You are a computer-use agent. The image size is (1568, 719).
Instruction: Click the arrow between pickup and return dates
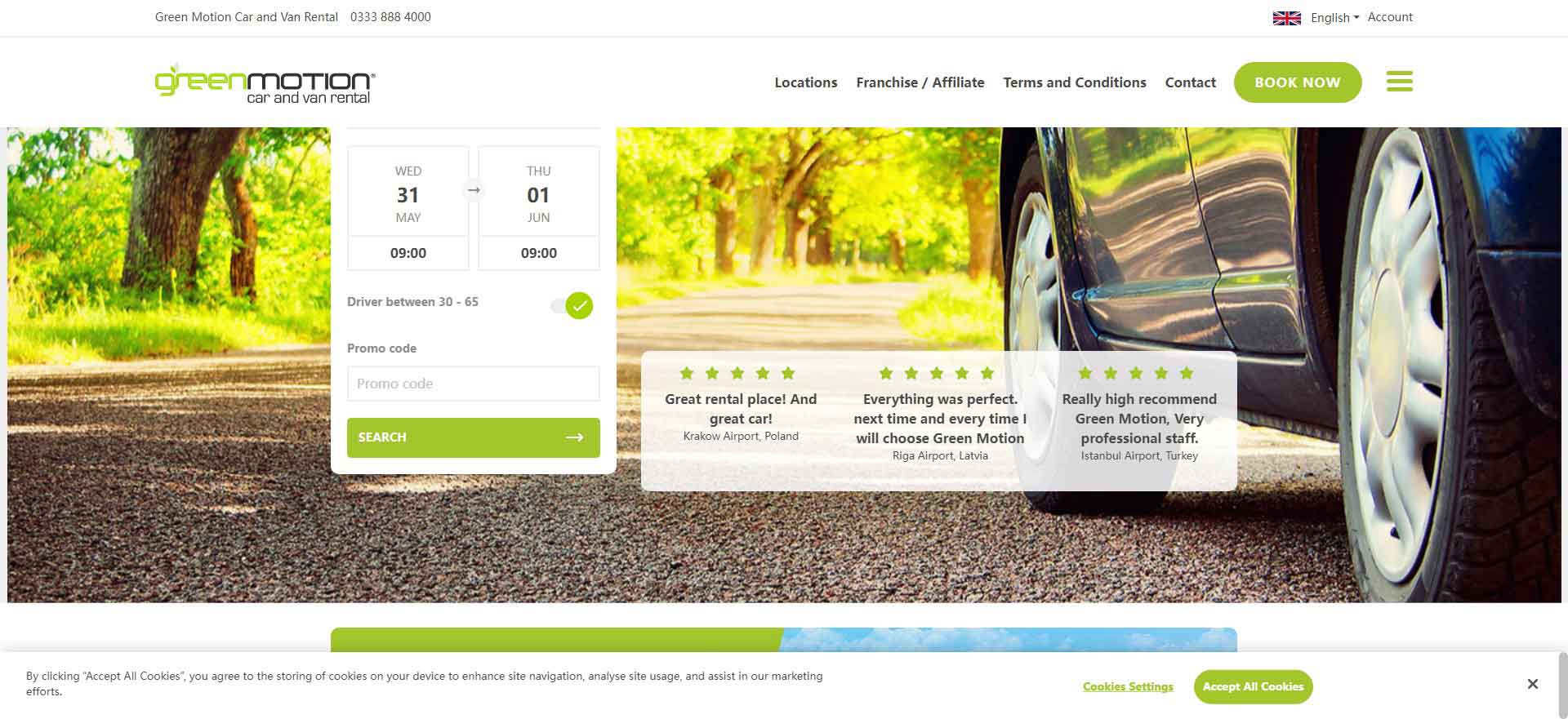click(x=474, y=190)
